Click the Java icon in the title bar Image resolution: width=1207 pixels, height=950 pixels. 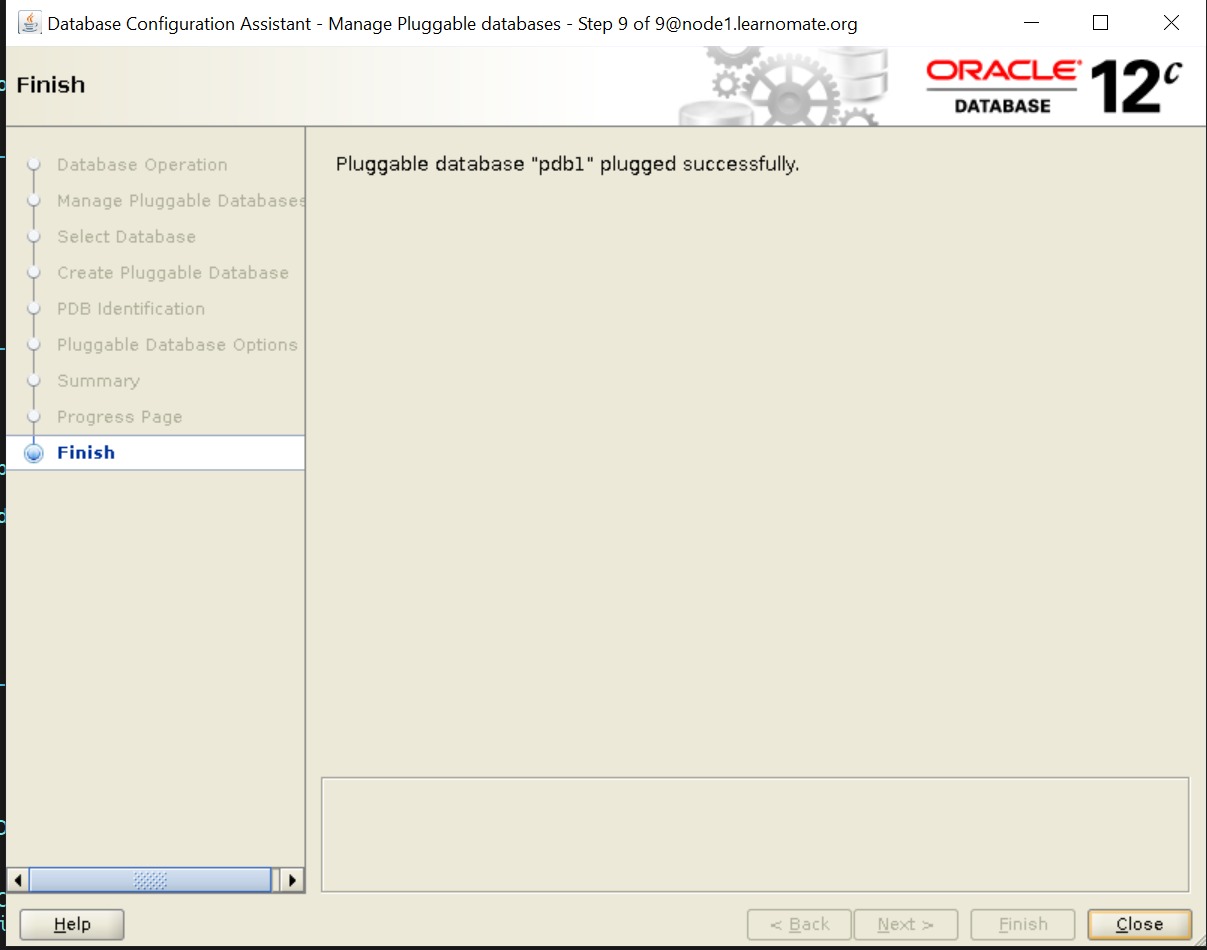coord(30,23)
